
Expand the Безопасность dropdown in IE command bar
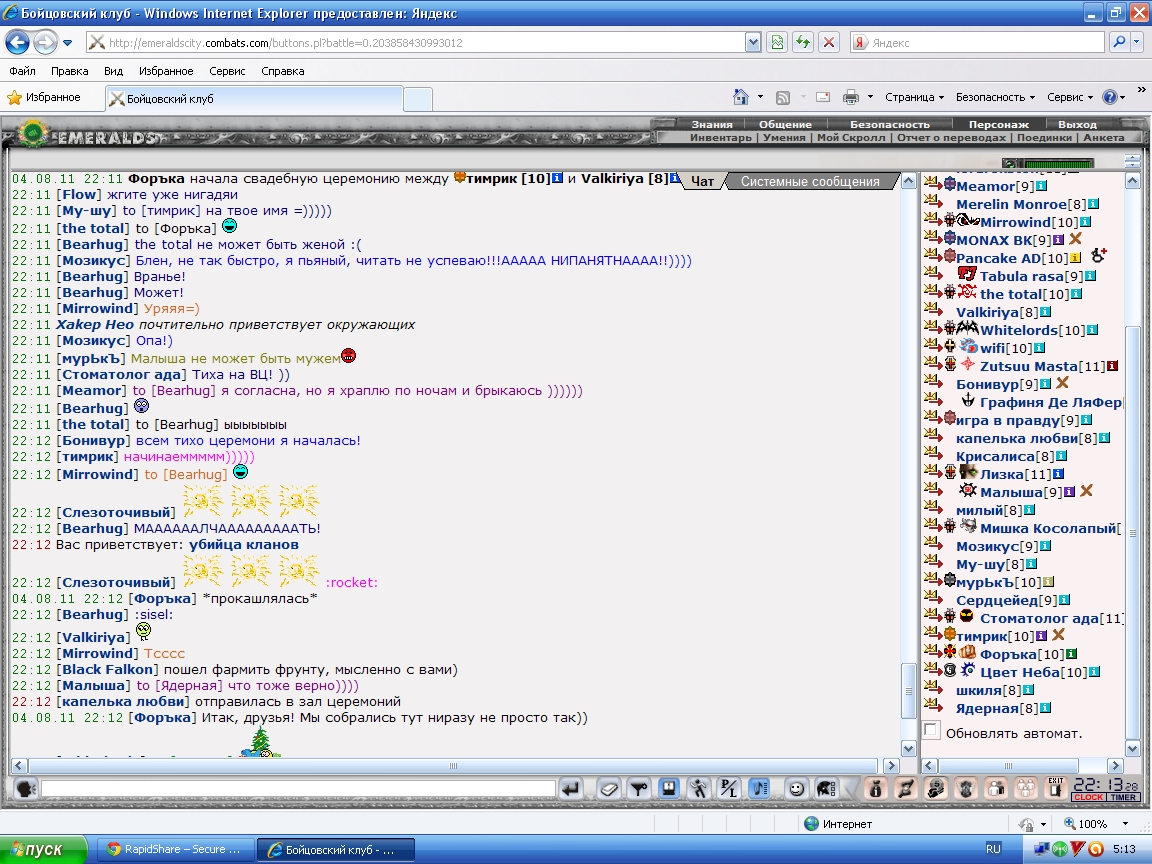click(x=995, y=97)
